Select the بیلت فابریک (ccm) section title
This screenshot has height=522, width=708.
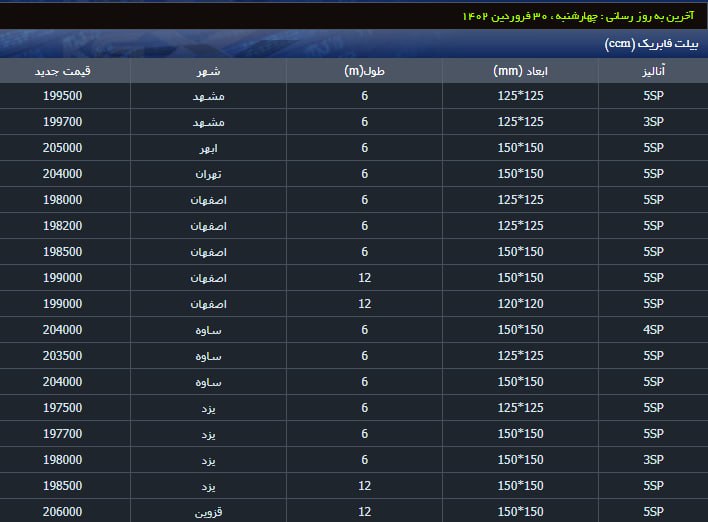pos(651,43)
